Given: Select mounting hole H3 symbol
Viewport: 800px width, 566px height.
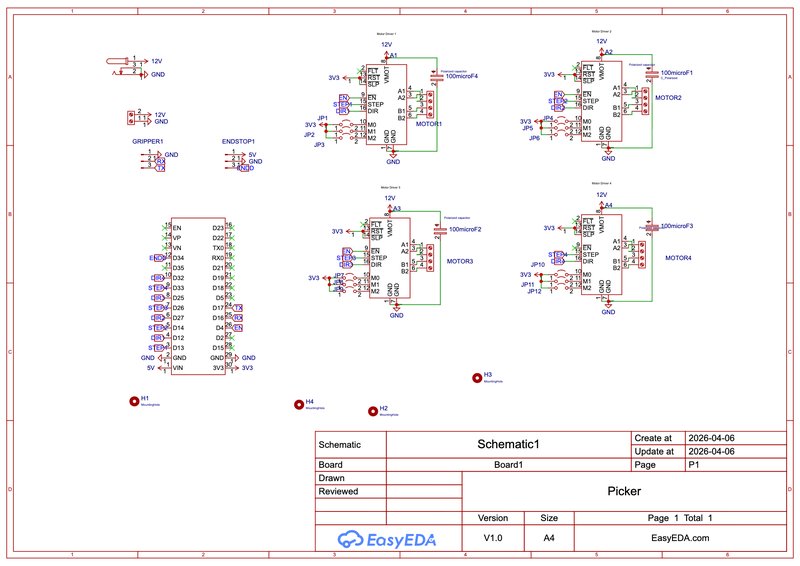Looking at the screenshot, I should 477,378.
